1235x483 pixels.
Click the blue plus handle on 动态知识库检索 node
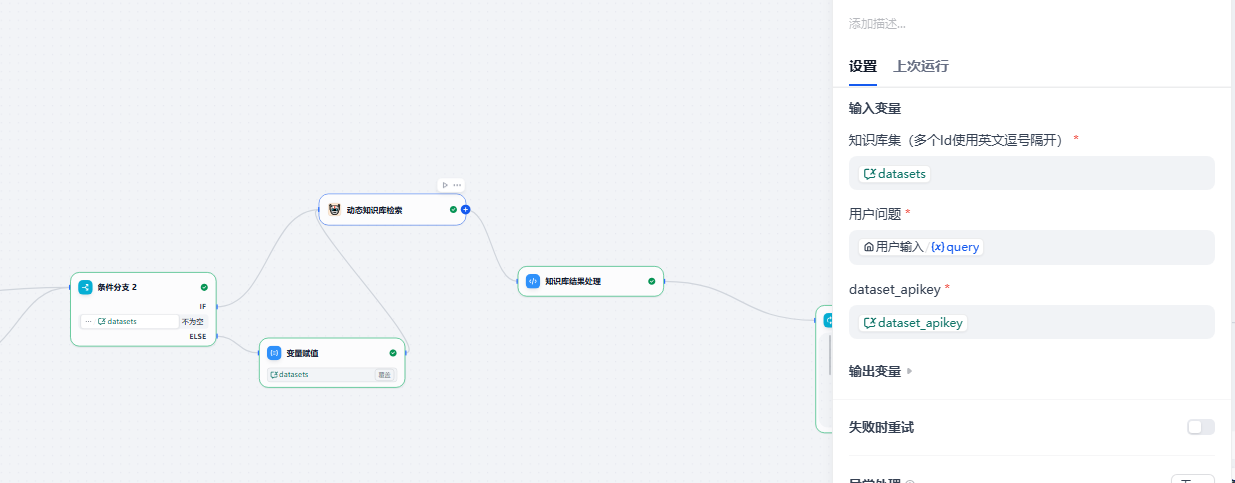[x=465, y=210]
